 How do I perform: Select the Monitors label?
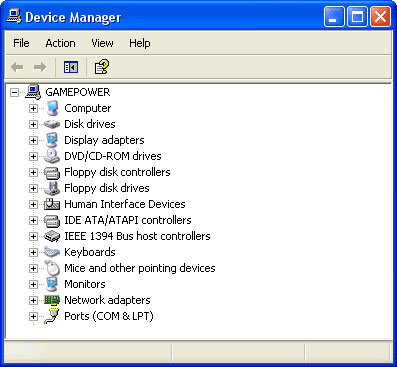[85, 284]
